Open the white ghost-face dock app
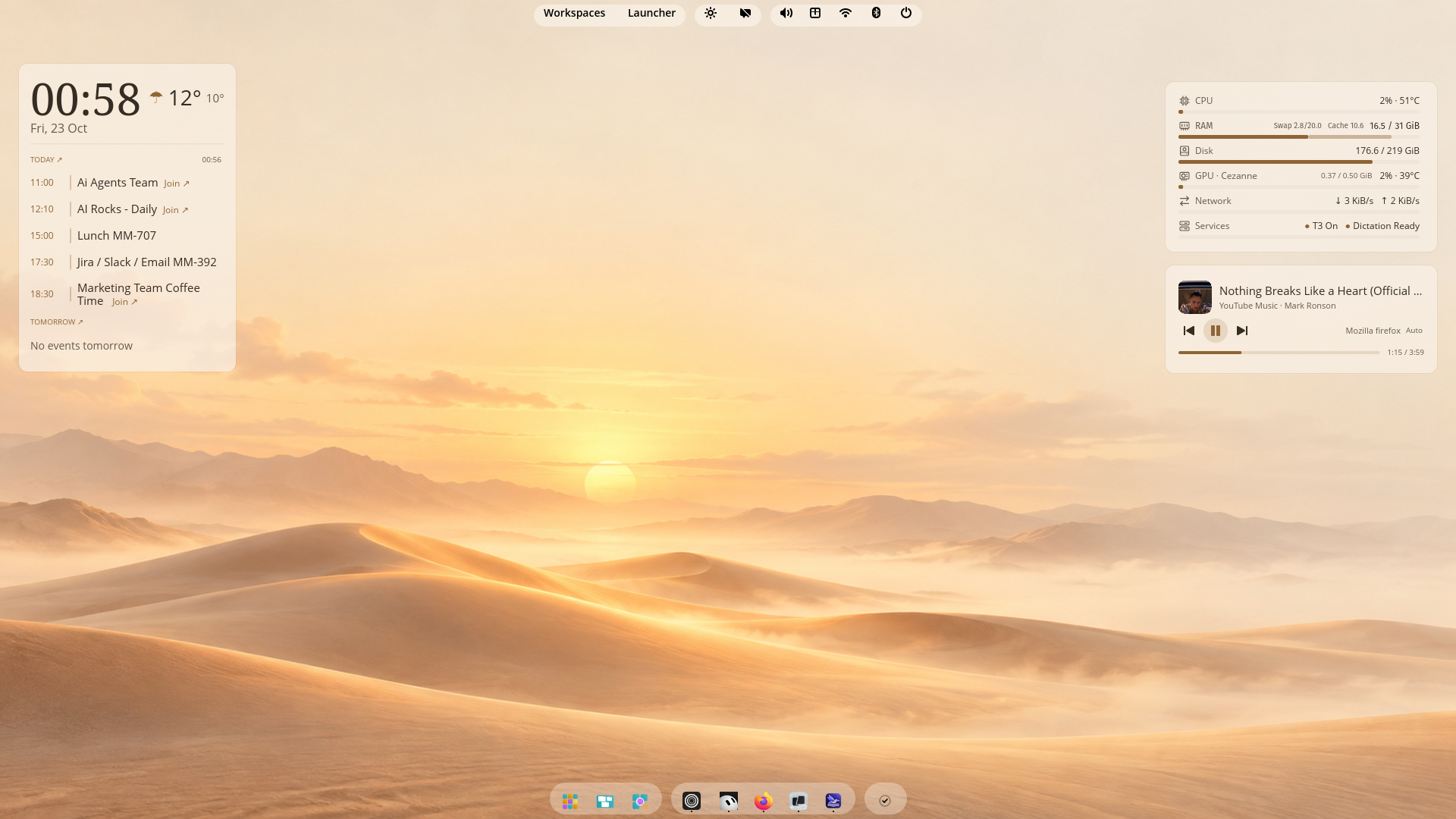The width and height of the screenshot is (1456, 819). point(728,800)
